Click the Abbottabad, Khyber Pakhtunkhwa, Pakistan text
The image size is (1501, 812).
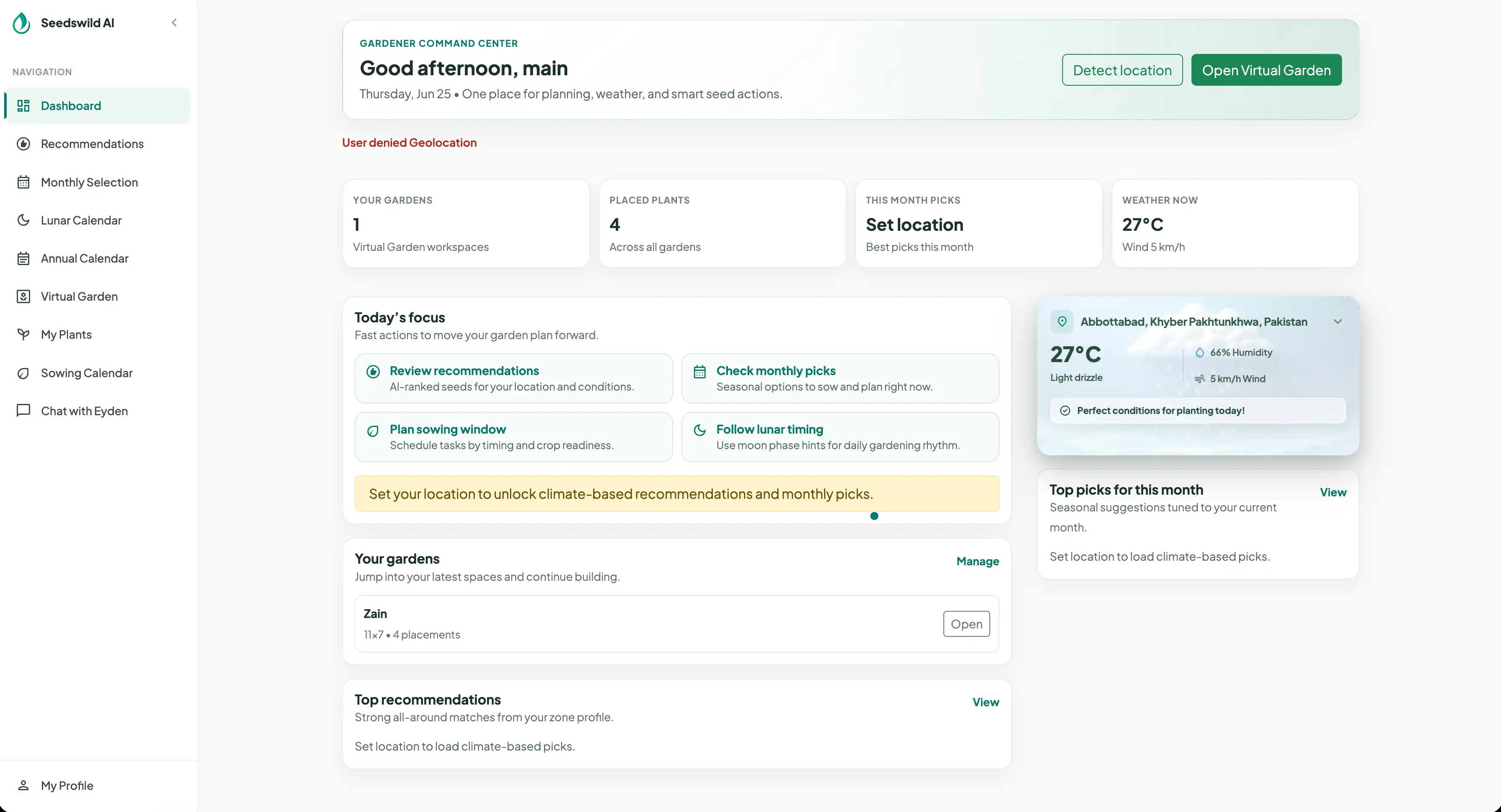click(1194, 322)
